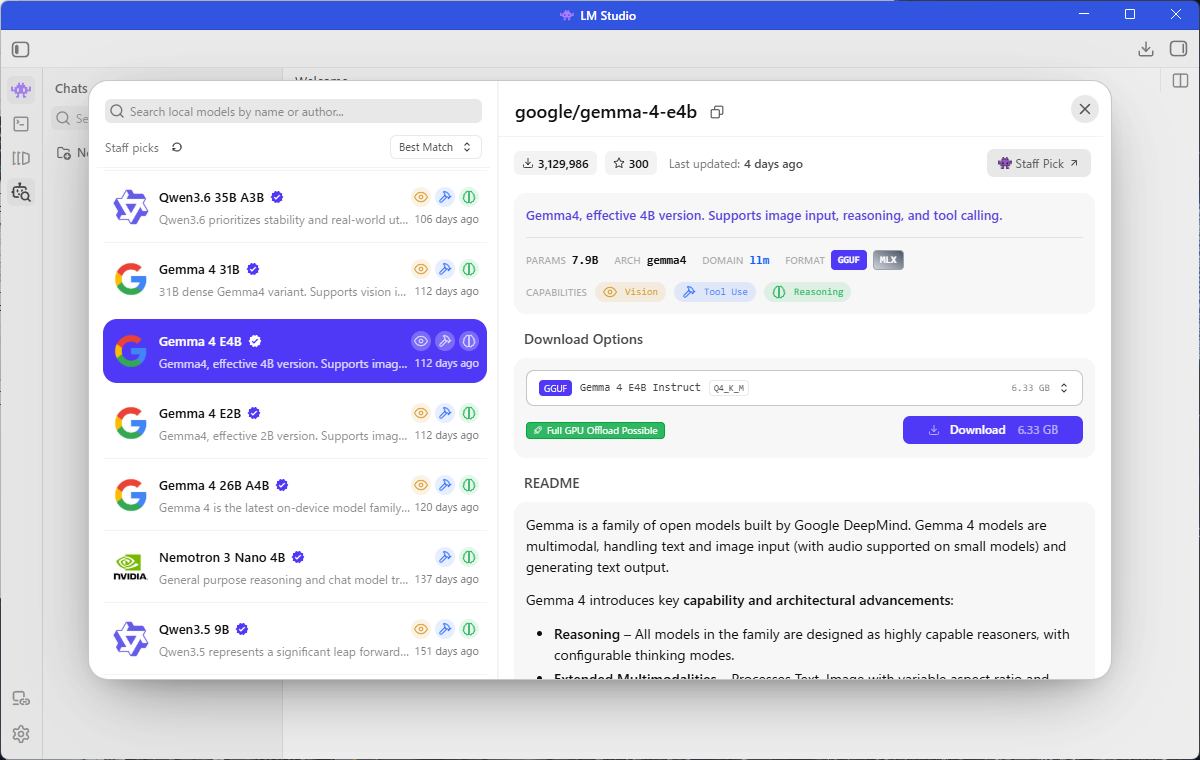Toggle the right sidebar panel icon

(1178, 49)
